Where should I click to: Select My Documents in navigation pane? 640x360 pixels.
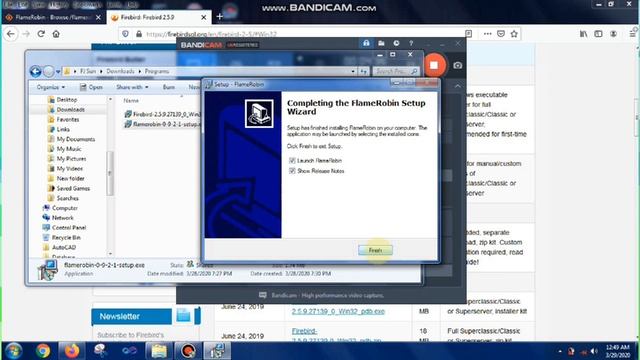pyautogui.click(x=76, y=139)
